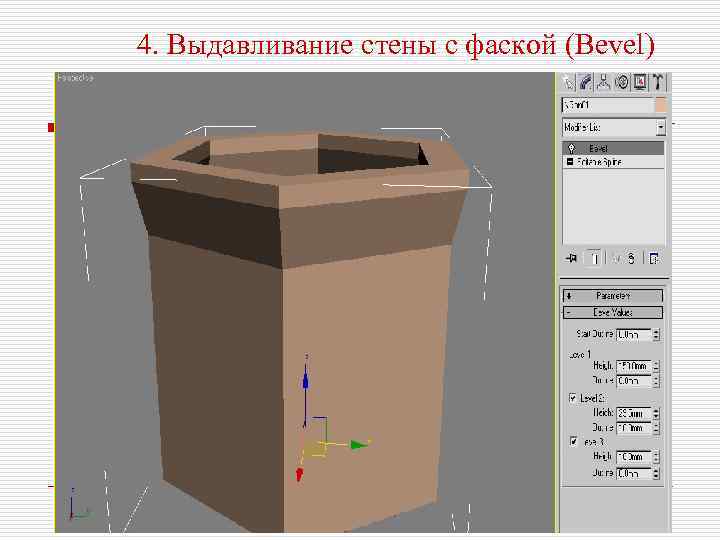Image resolution: width=720 pixels, height=540 pixels.
Task: Select Editable Spline in the stack
Action: pos(613,162)
